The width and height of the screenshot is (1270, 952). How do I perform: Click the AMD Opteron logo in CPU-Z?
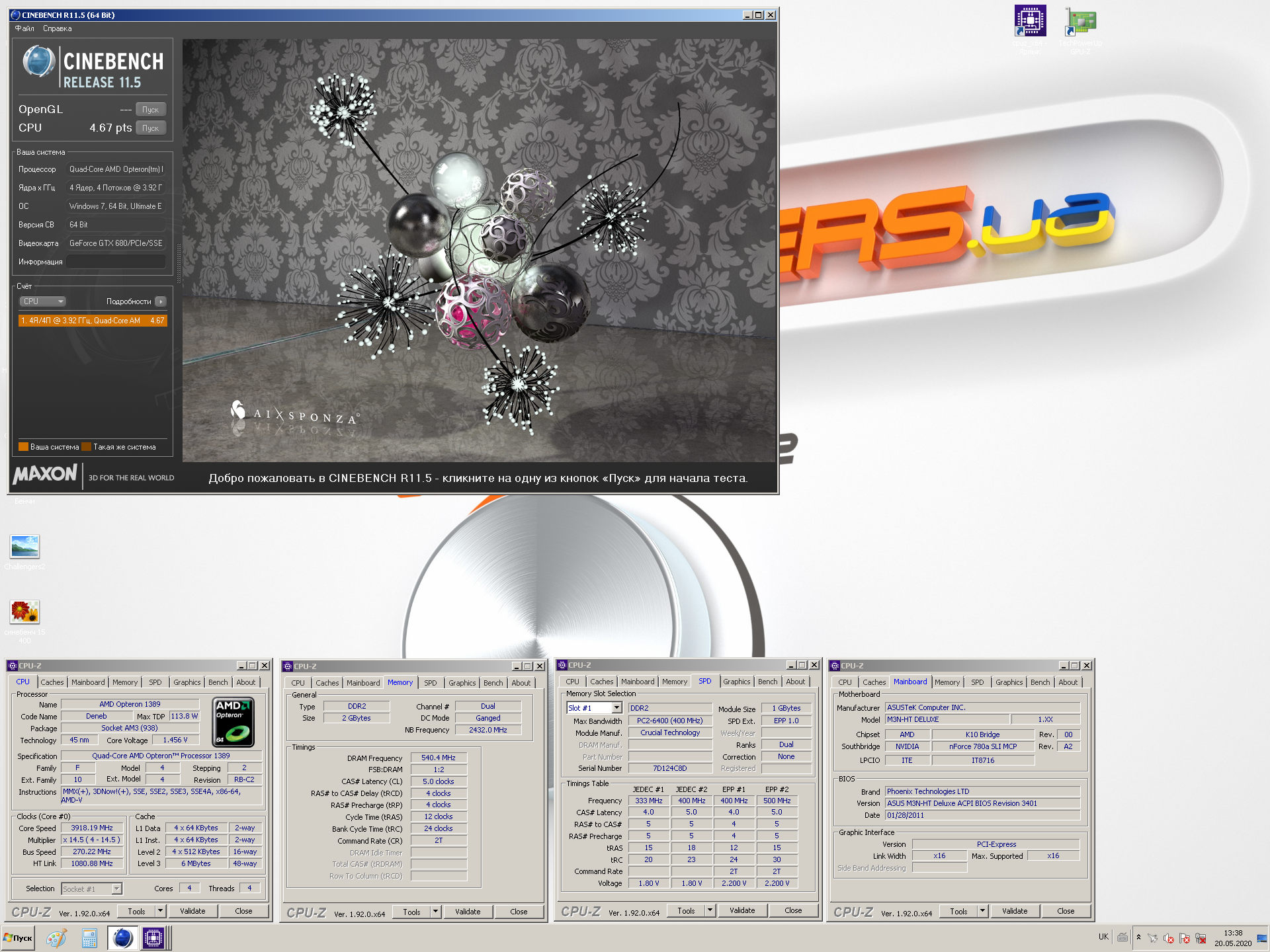click(x=233, y=723)
